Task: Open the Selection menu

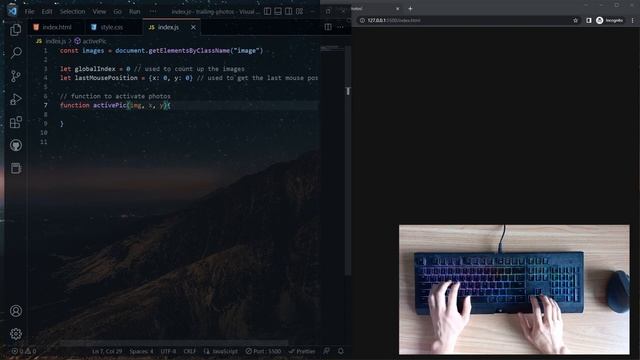Action: click(72, 11)
